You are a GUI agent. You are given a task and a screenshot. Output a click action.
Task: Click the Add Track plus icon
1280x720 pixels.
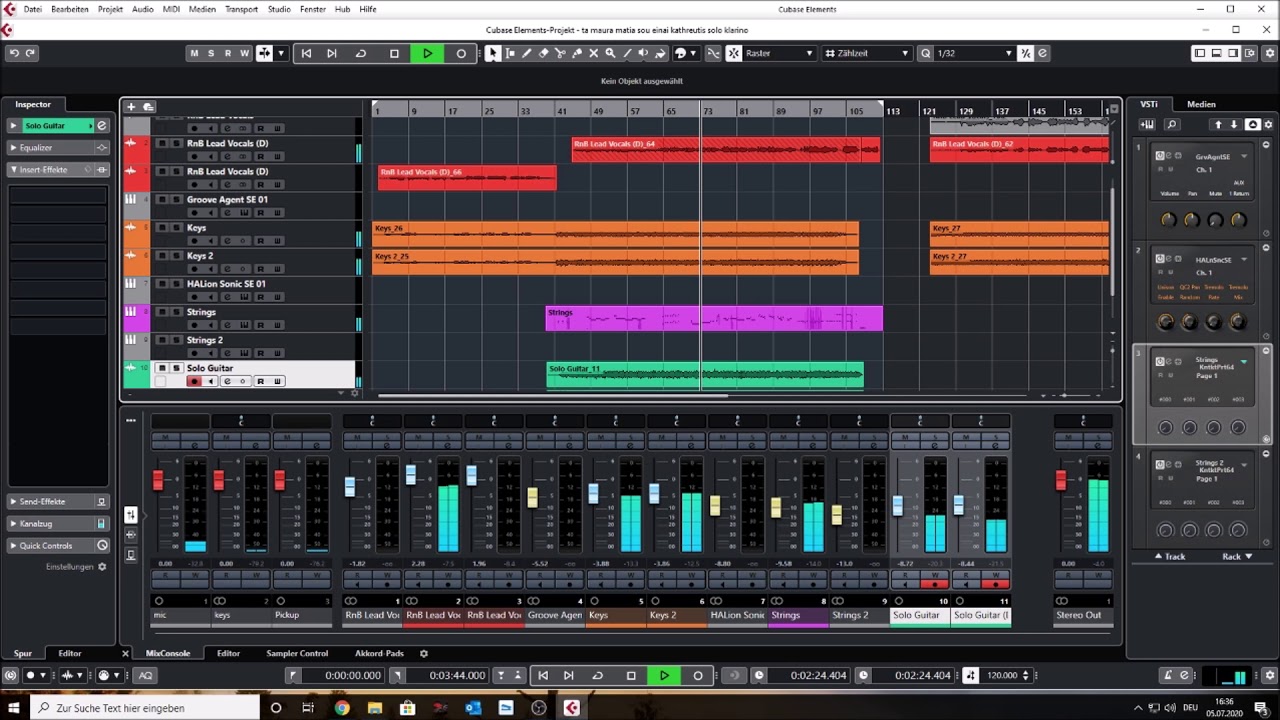(x=131, y=106)
